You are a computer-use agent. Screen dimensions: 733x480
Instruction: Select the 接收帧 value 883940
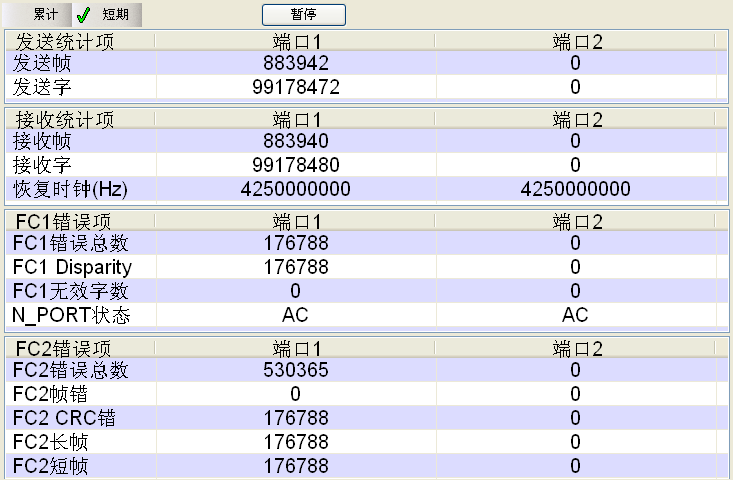[x=296, y=141]
